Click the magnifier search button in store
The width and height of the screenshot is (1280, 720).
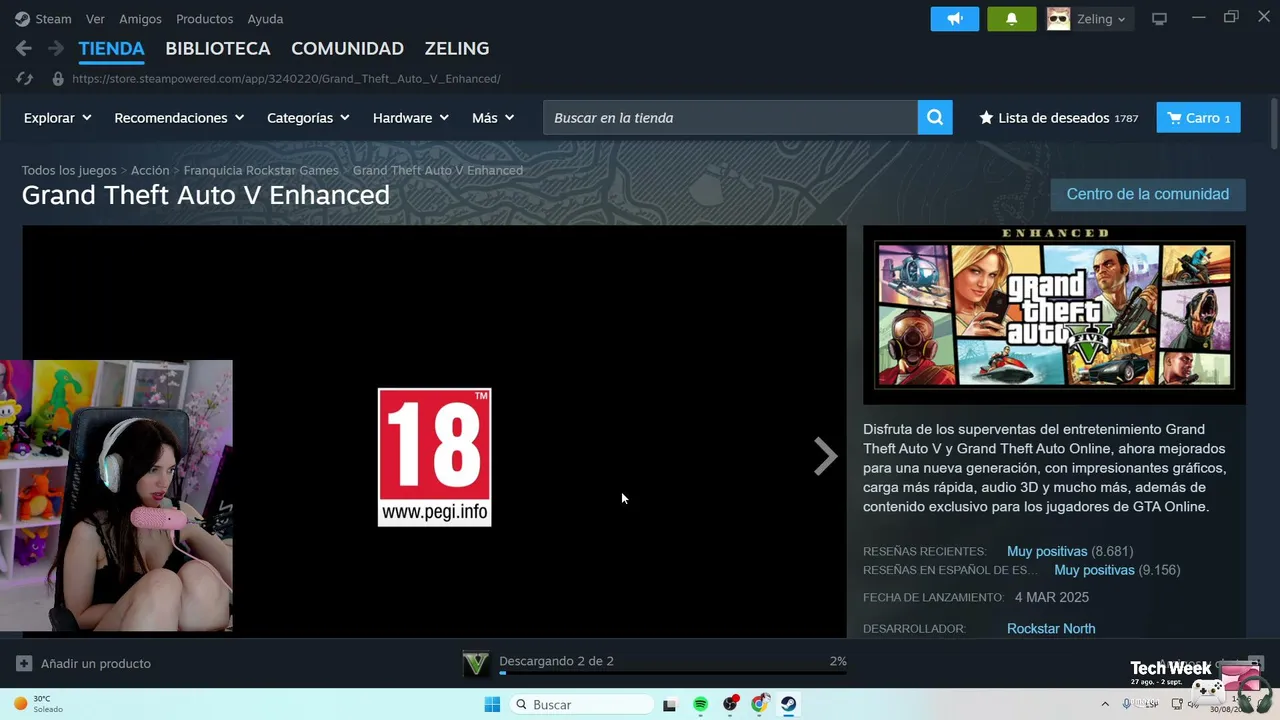[x=935, y=118]
